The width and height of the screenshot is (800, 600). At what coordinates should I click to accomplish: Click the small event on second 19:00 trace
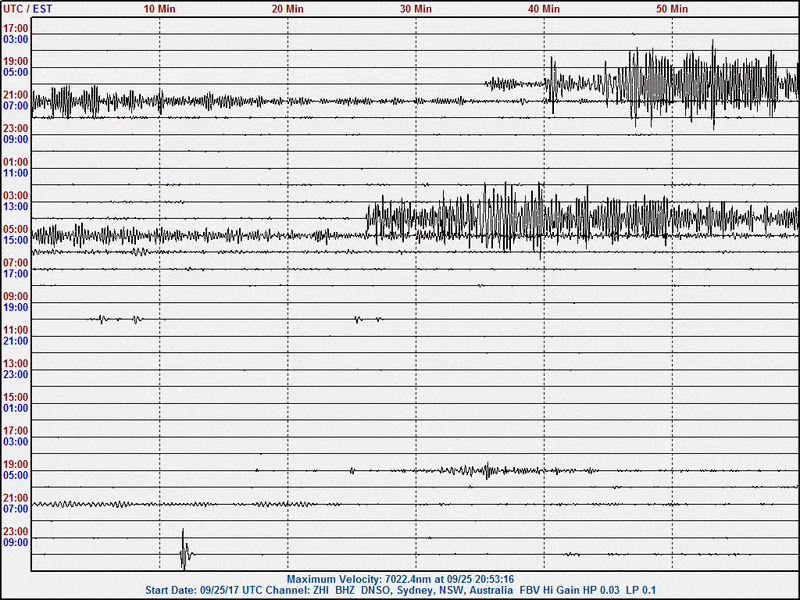coord(487,470)
